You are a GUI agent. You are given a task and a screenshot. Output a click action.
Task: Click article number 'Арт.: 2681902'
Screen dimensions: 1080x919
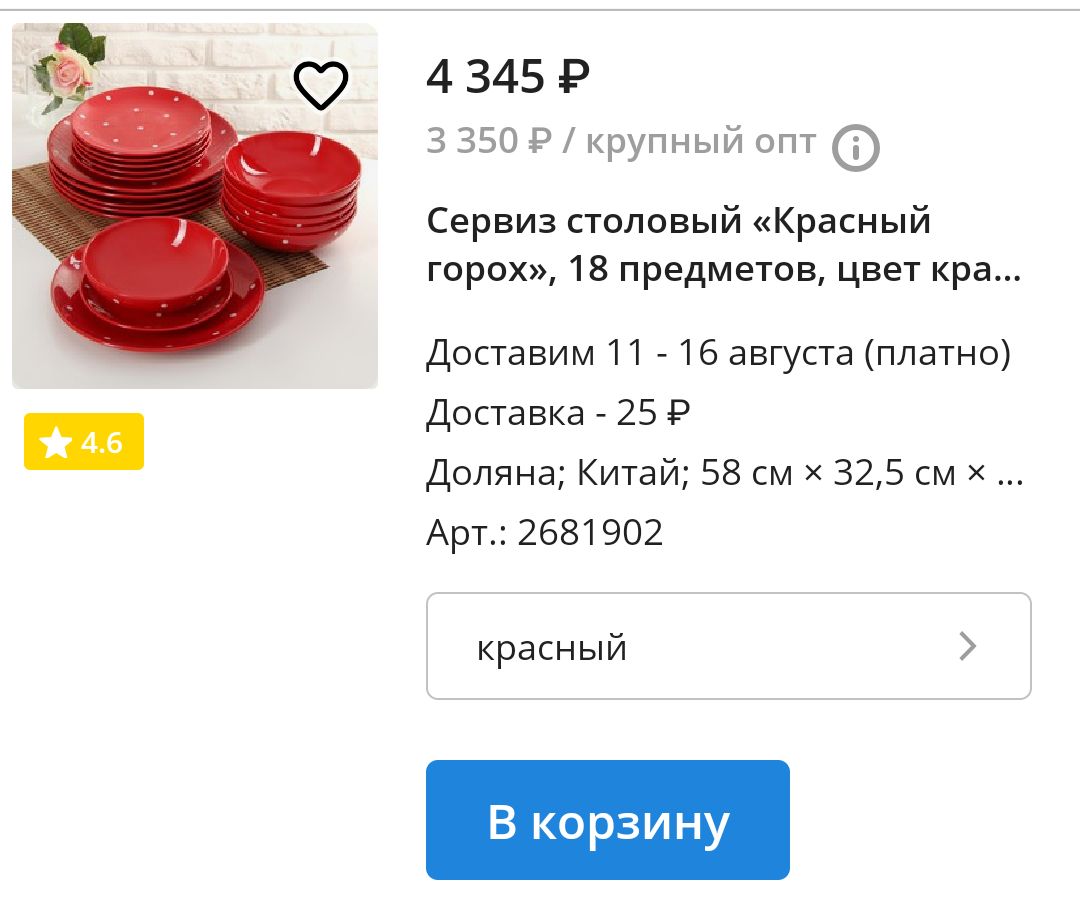tap(545, 533)
